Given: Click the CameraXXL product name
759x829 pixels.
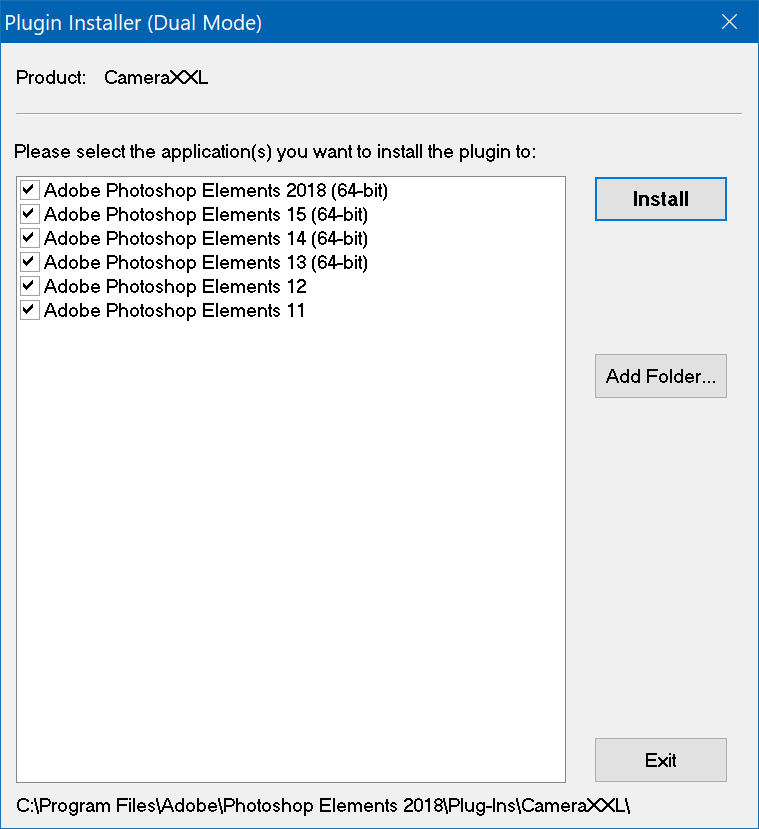Looking at the screenshot, I should tap(156, 77).
